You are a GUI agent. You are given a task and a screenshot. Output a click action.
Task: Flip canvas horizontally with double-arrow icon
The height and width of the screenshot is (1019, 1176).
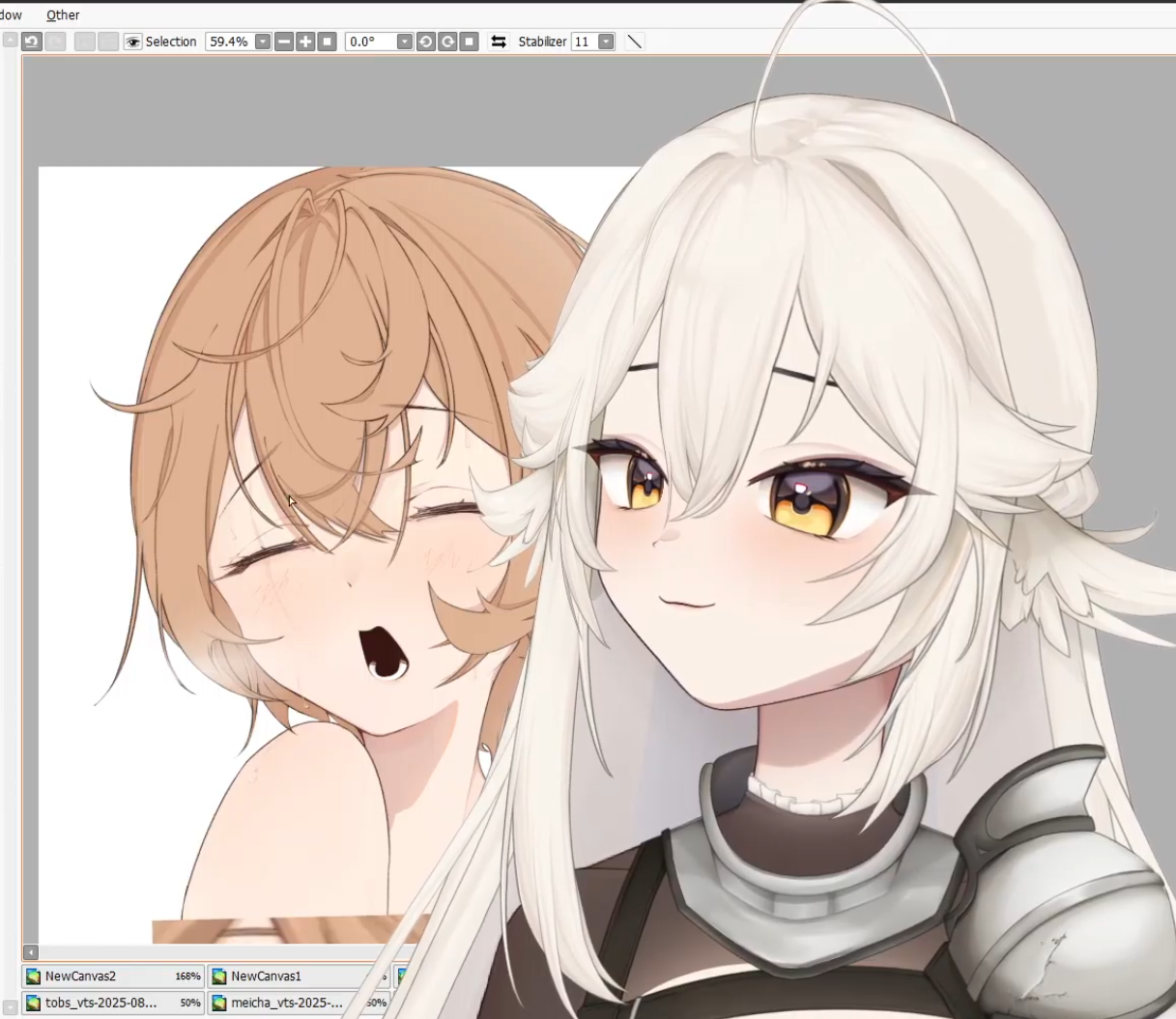click(x=499, y=42)
